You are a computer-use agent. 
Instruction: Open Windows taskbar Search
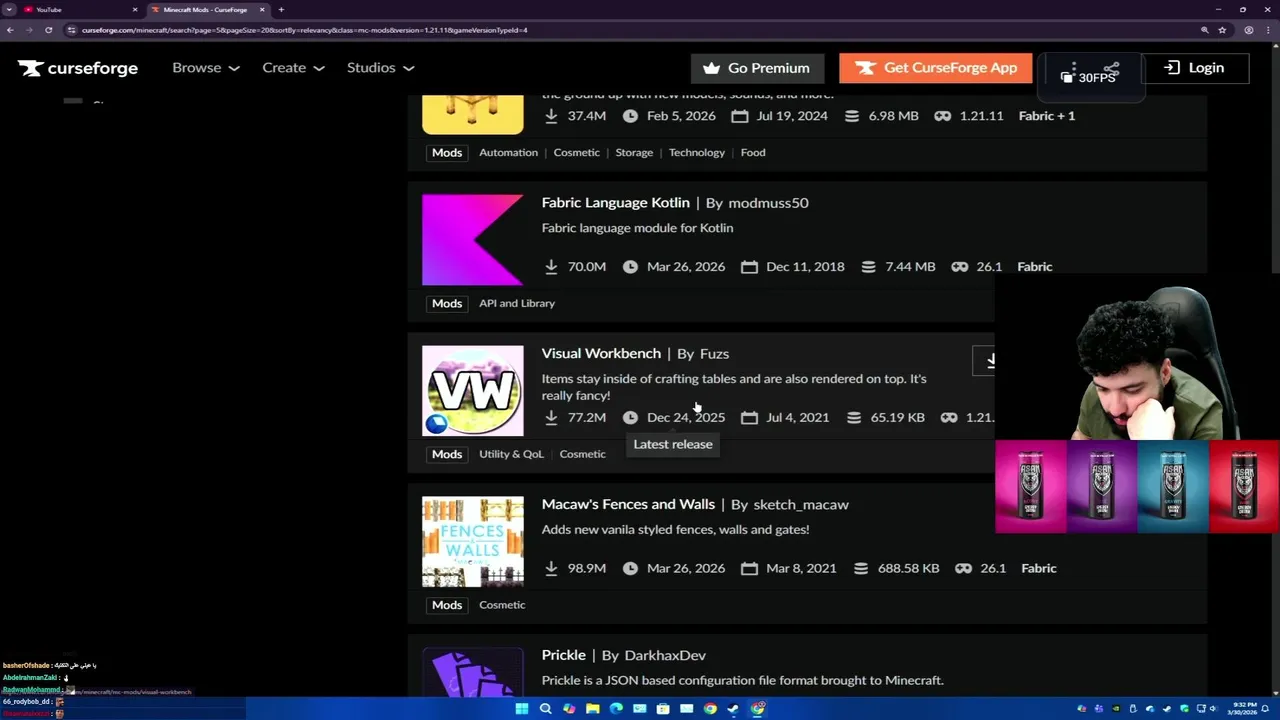pos(545,709)
